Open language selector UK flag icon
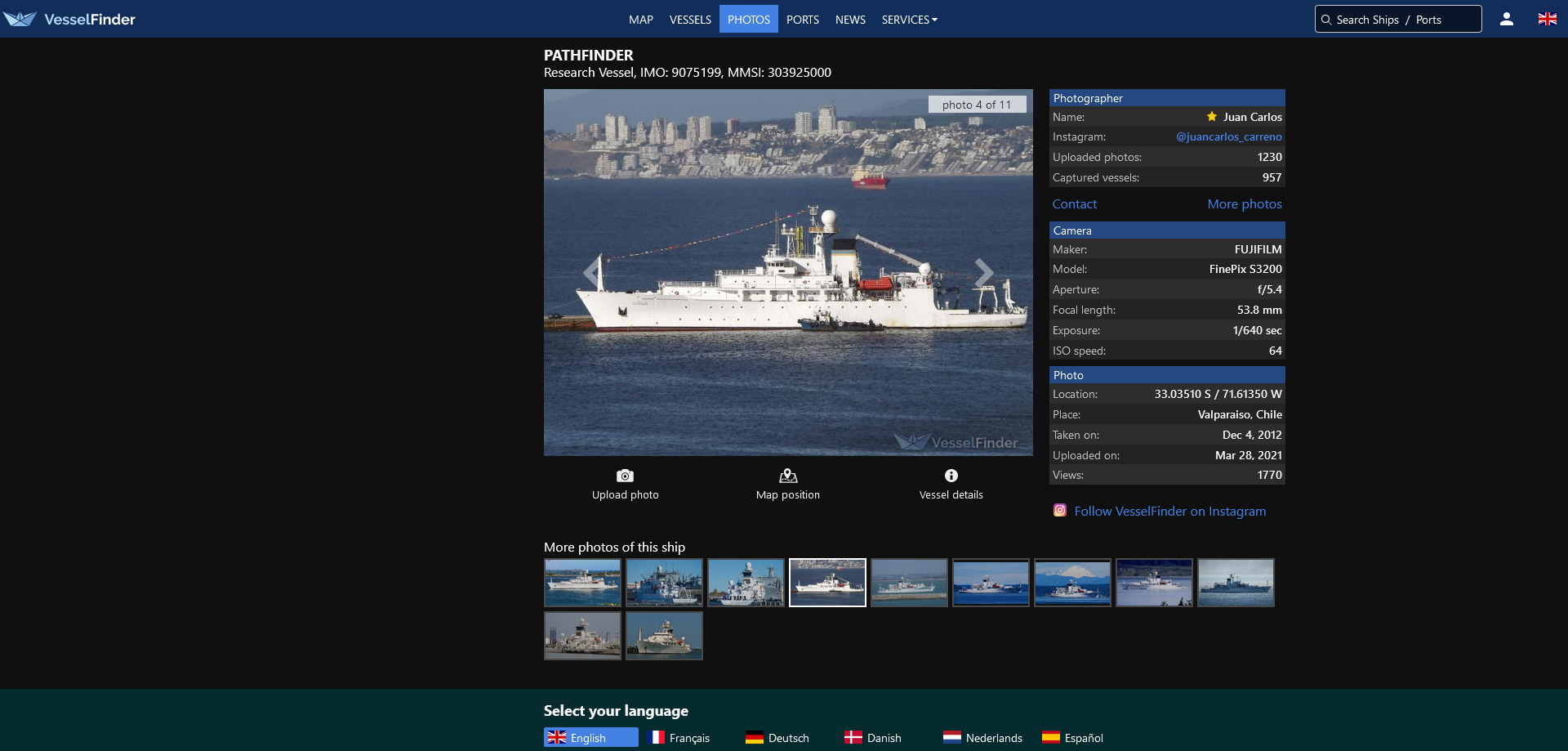This screenshot has height=751, width=1568. 1548,19
